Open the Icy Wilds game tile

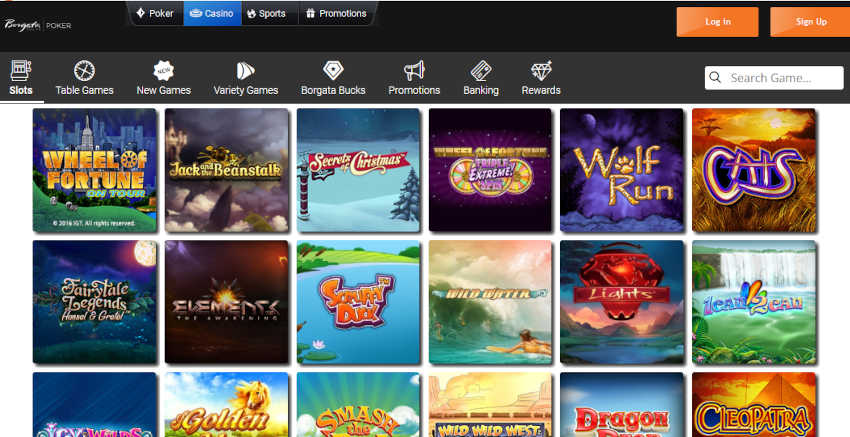tap(95, 404)
